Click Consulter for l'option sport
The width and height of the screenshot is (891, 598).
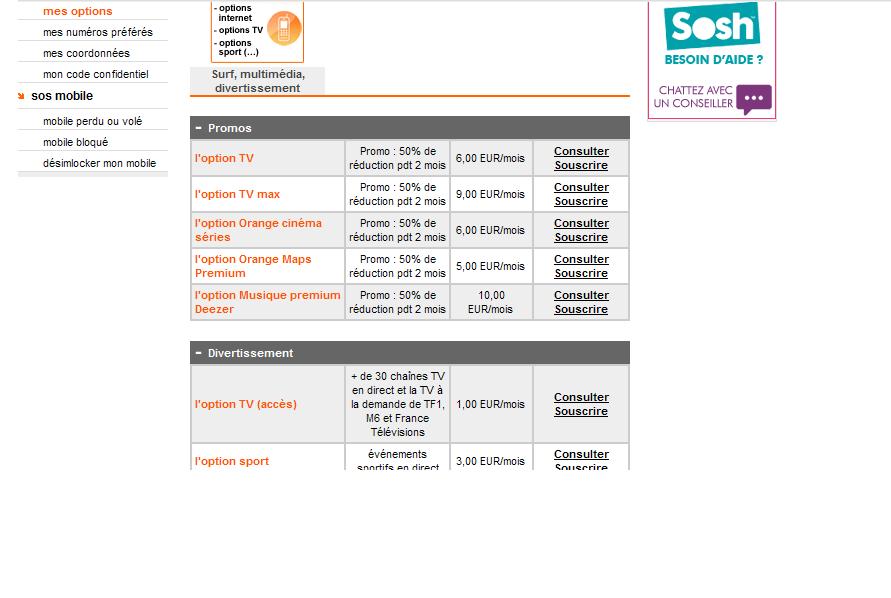[x=581, y=455]
